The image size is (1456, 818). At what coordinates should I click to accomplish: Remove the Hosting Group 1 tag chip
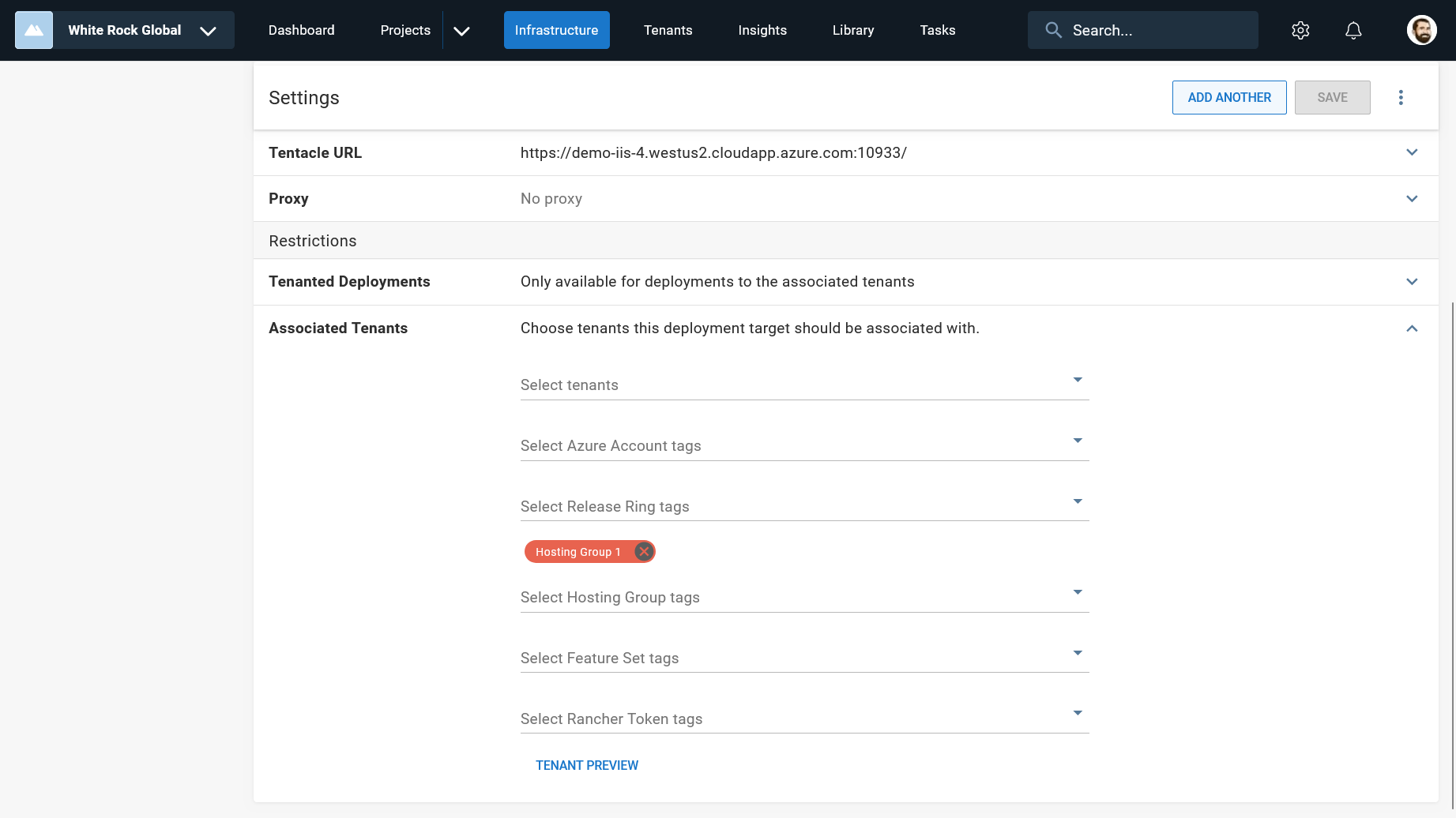(644, 552)
